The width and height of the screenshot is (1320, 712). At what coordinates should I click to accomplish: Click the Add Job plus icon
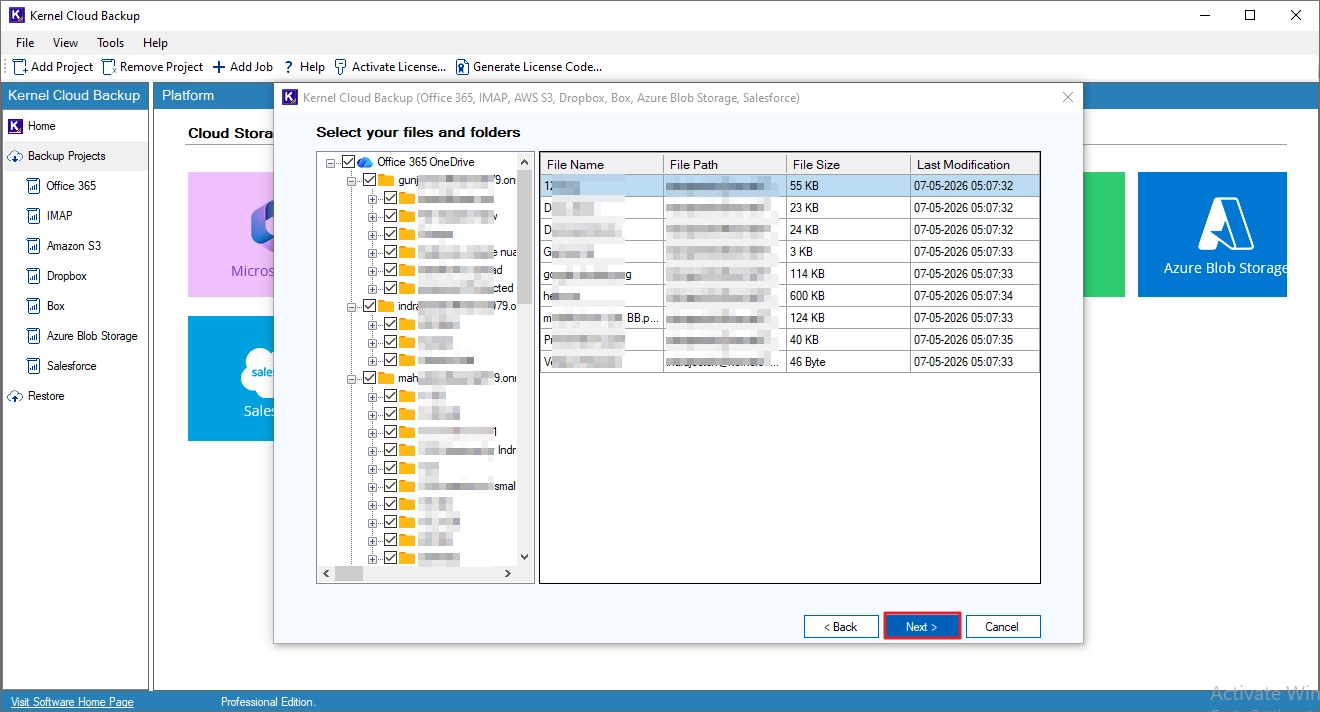219,67
